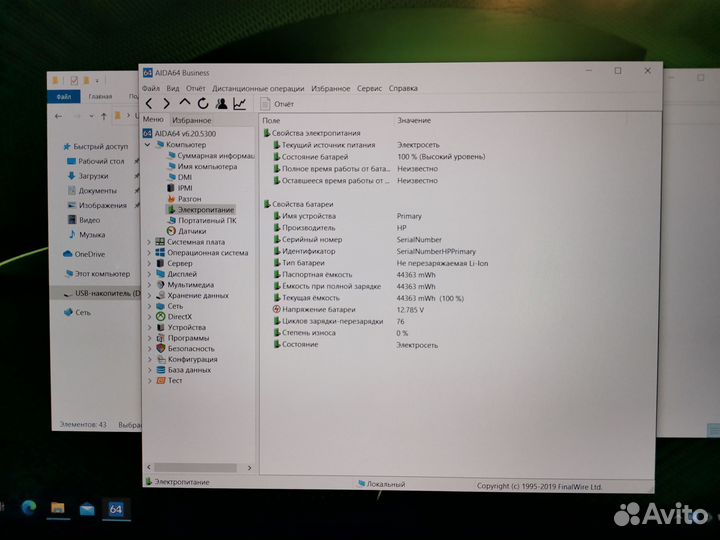Click the tree horizontal scrollbar right arrow

(249, 468)
